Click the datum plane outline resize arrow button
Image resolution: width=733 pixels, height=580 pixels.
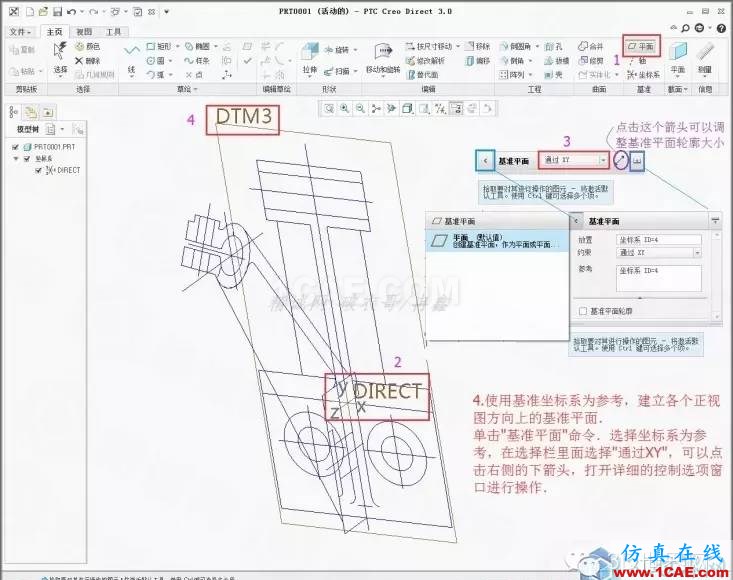point(620,160)
